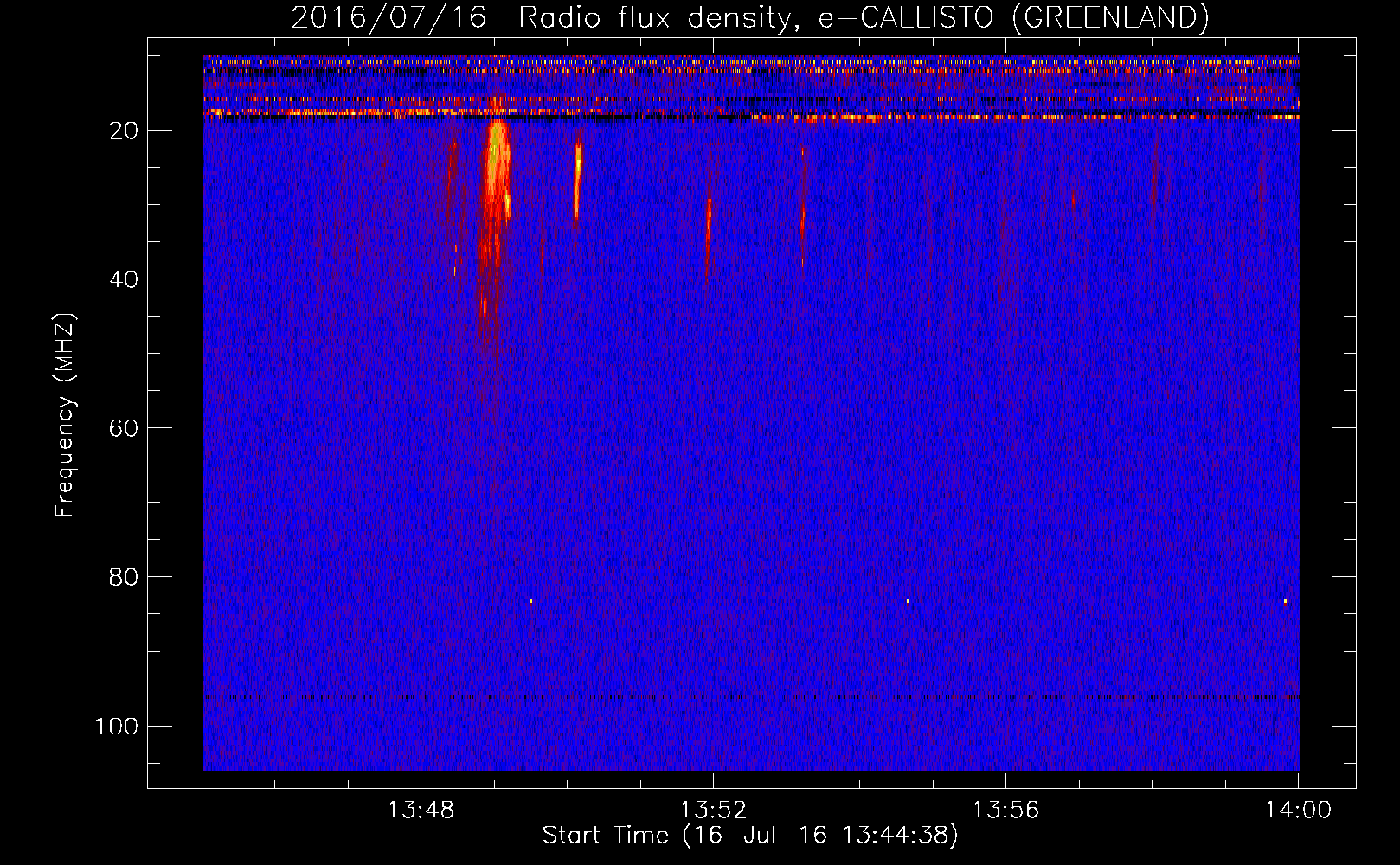1400x865 pixels.
Task: Click the yellow dot near 13:49:30 at 83 MHz
Action: tap(530, 601)
